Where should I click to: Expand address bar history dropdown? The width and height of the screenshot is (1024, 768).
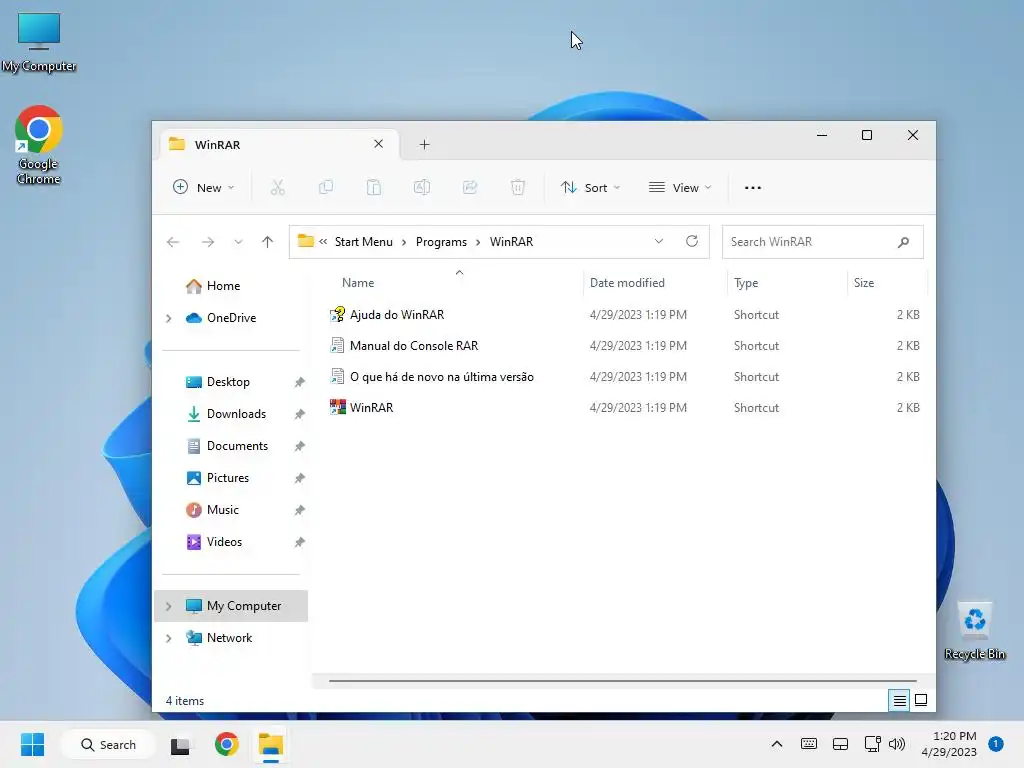pos(659,242)
